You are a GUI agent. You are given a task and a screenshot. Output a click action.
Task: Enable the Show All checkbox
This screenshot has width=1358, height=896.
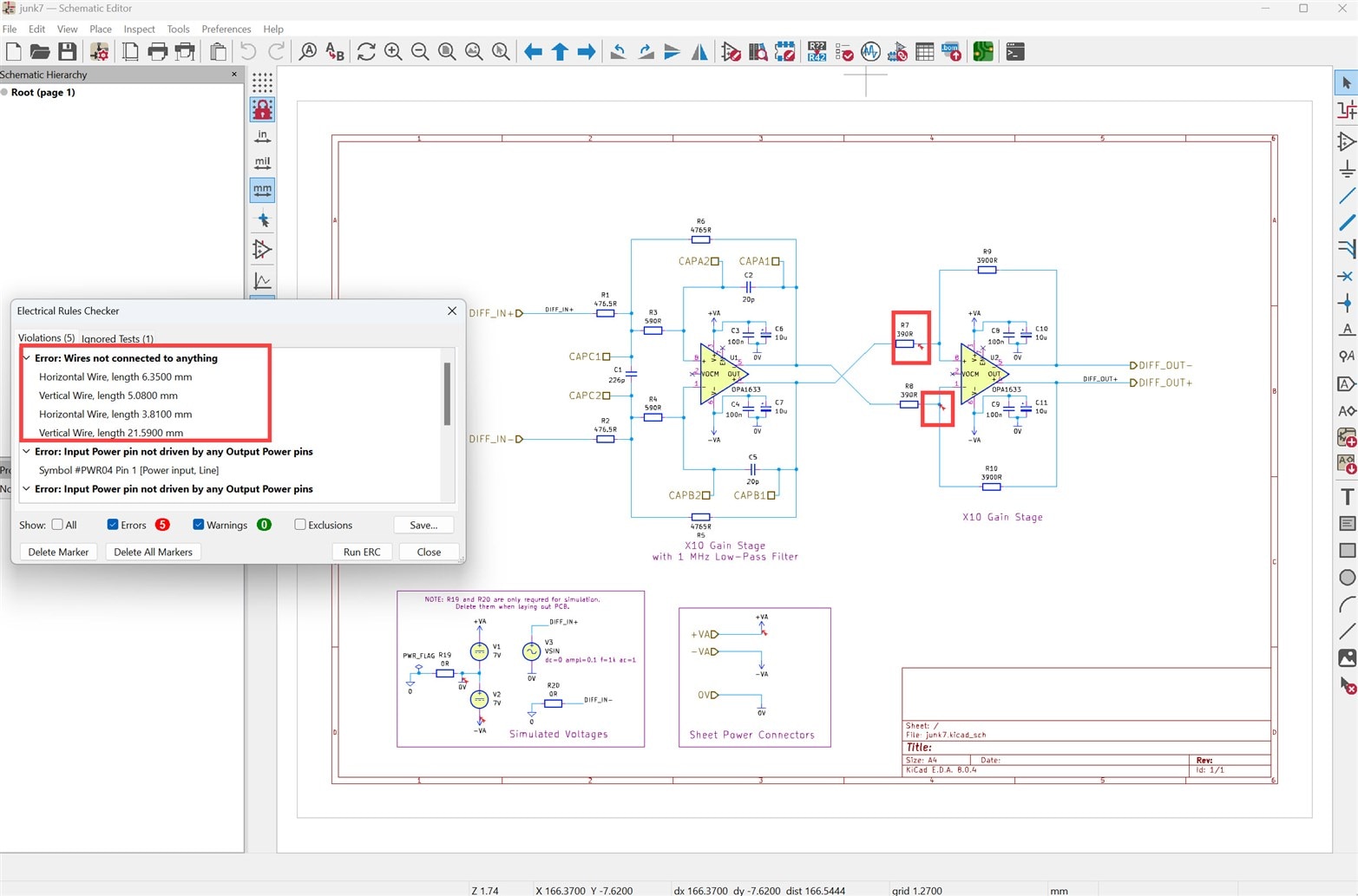click(57, 525)
